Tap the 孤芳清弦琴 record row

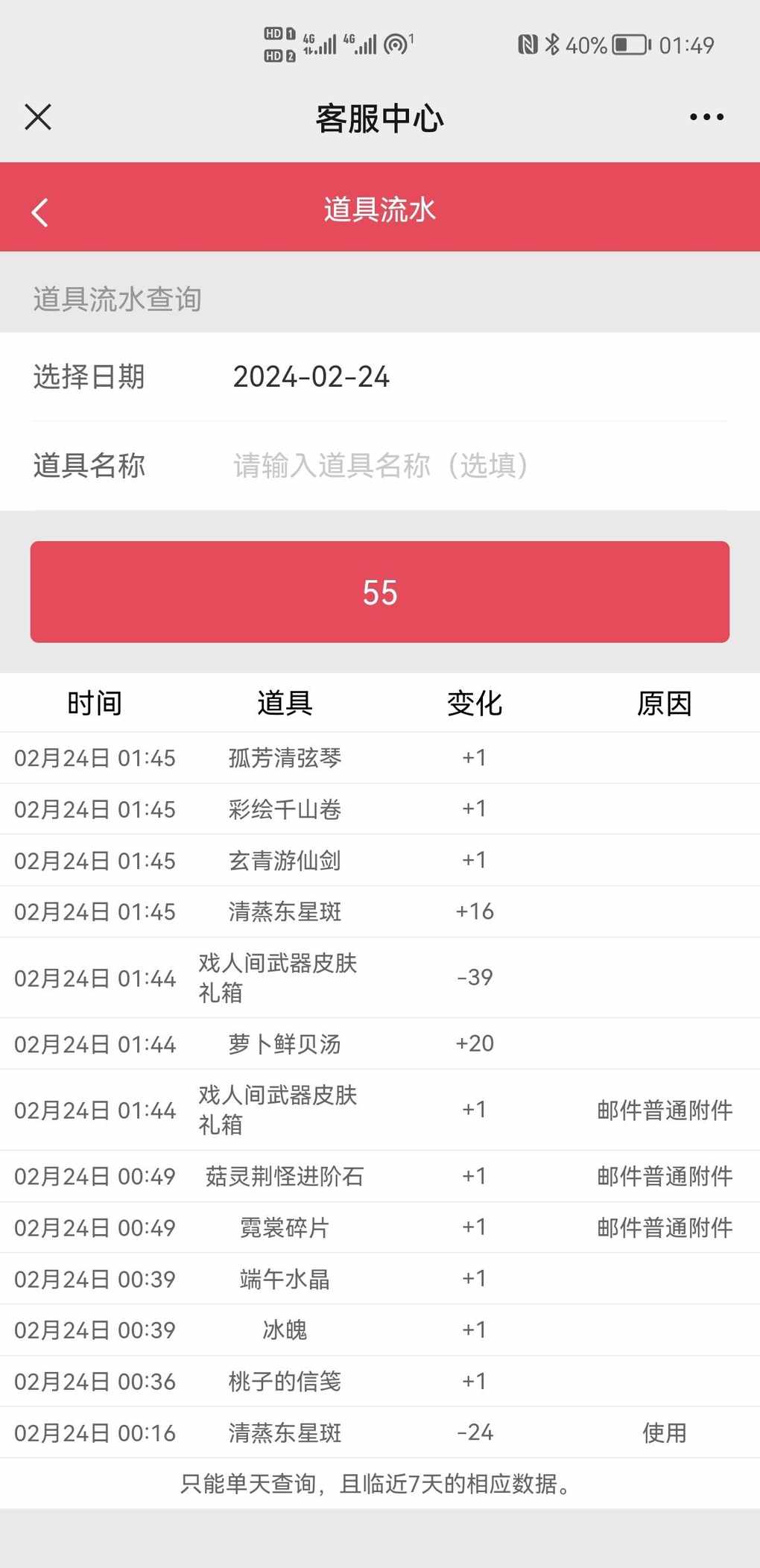point(380,758)
